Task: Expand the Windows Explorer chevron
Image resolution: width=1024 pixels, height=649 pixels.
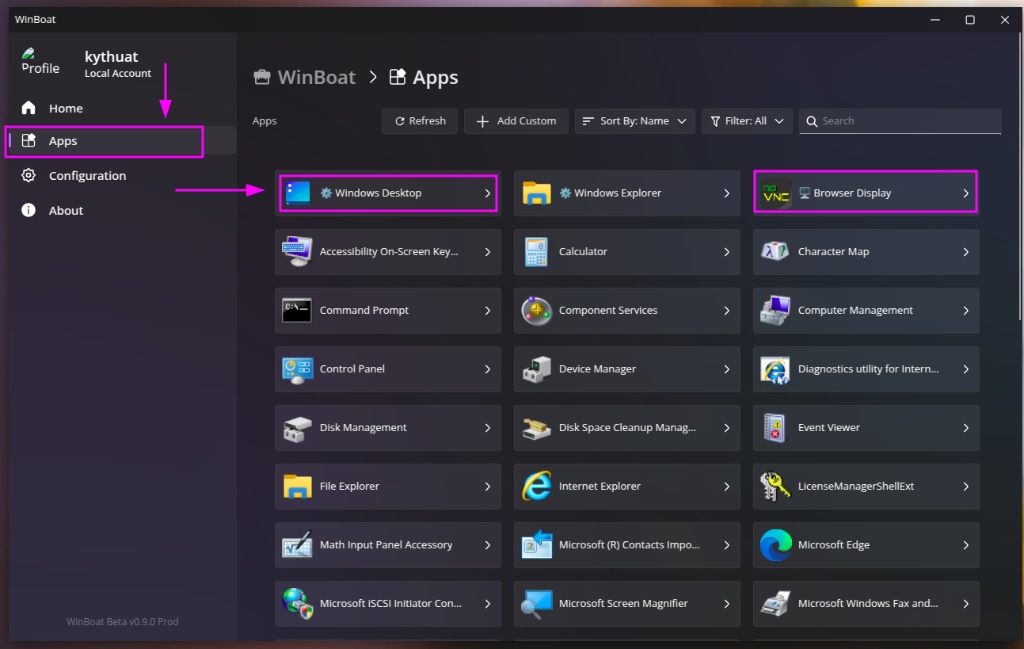Action: click(726, 193)
